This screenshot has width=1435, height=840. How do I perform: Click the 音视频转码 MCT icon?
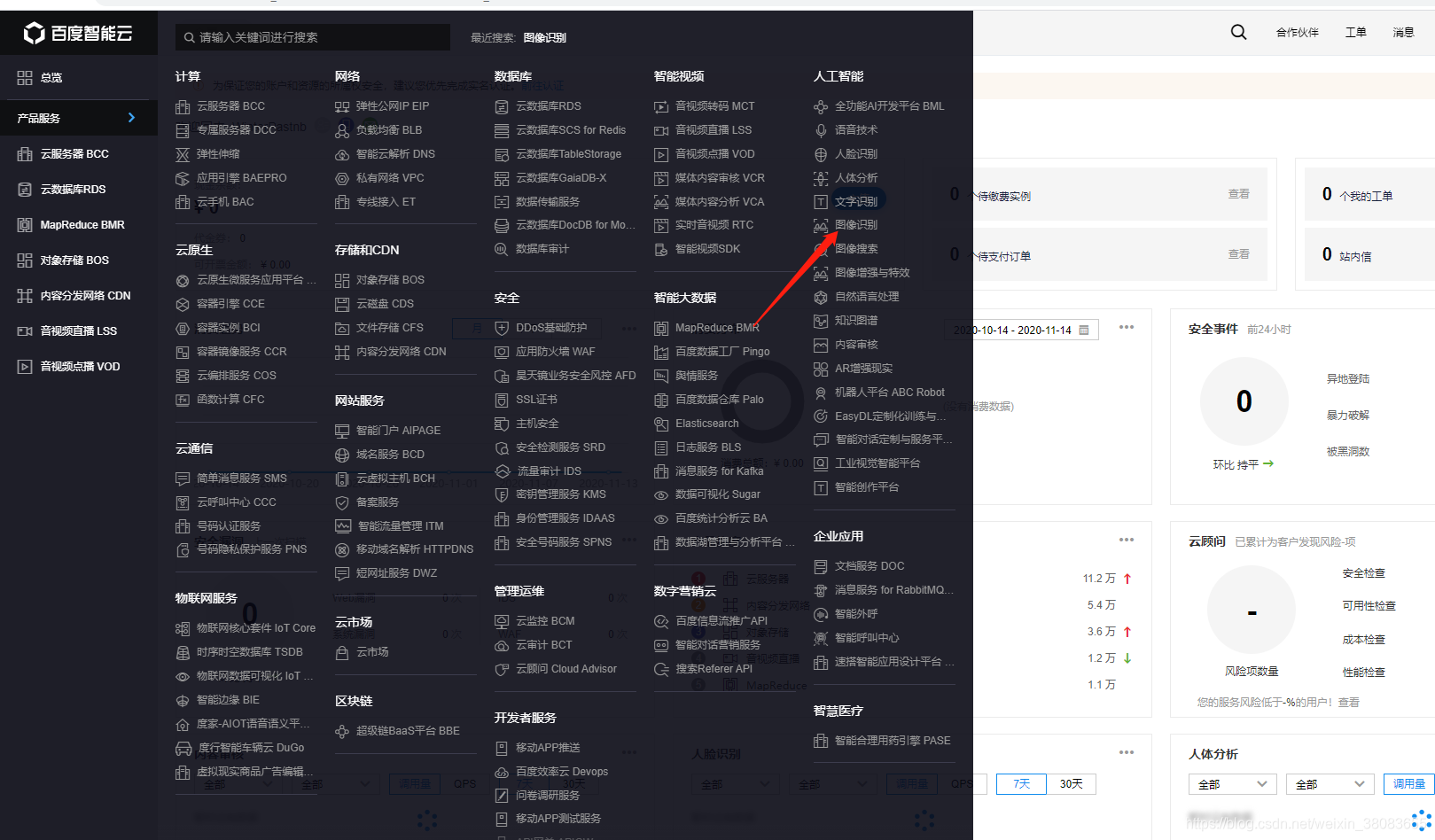click(661, 106)
